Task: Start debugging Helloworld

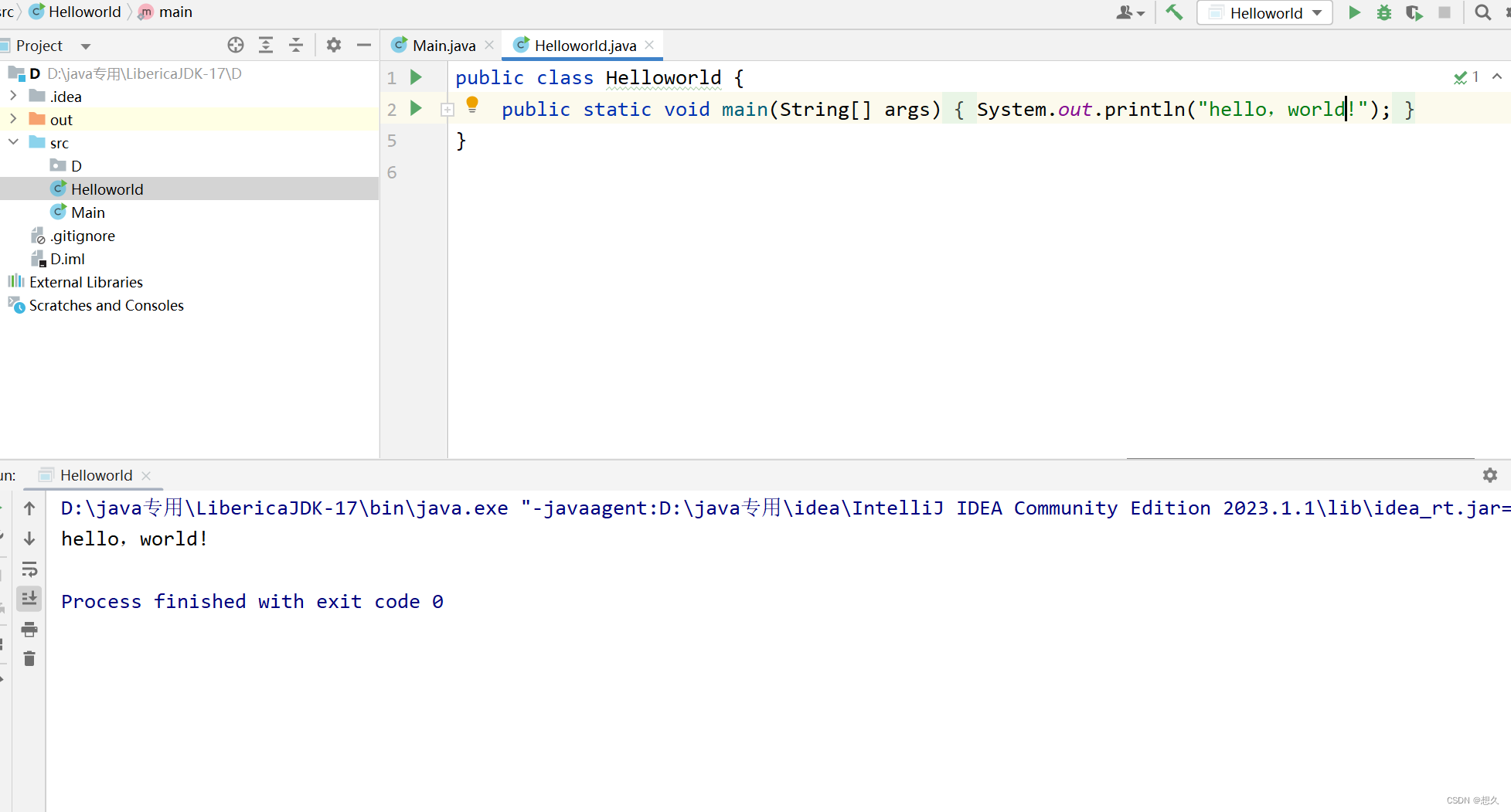Action: (x=1383, y=12)
